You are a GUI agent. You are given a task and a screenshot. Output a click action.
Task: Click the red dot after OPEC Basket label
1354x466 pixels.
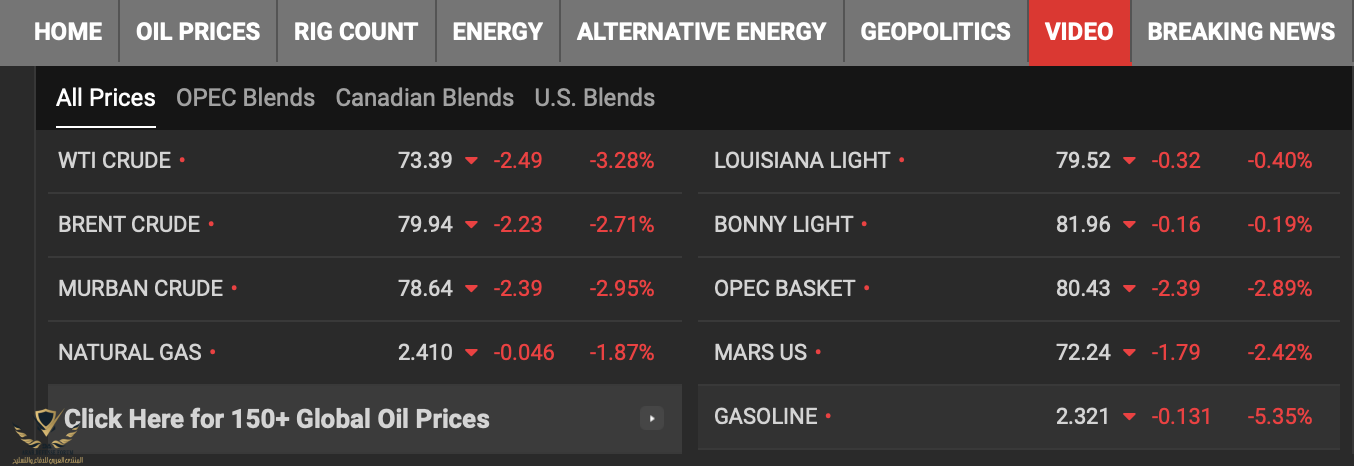[x=866, y=288]
